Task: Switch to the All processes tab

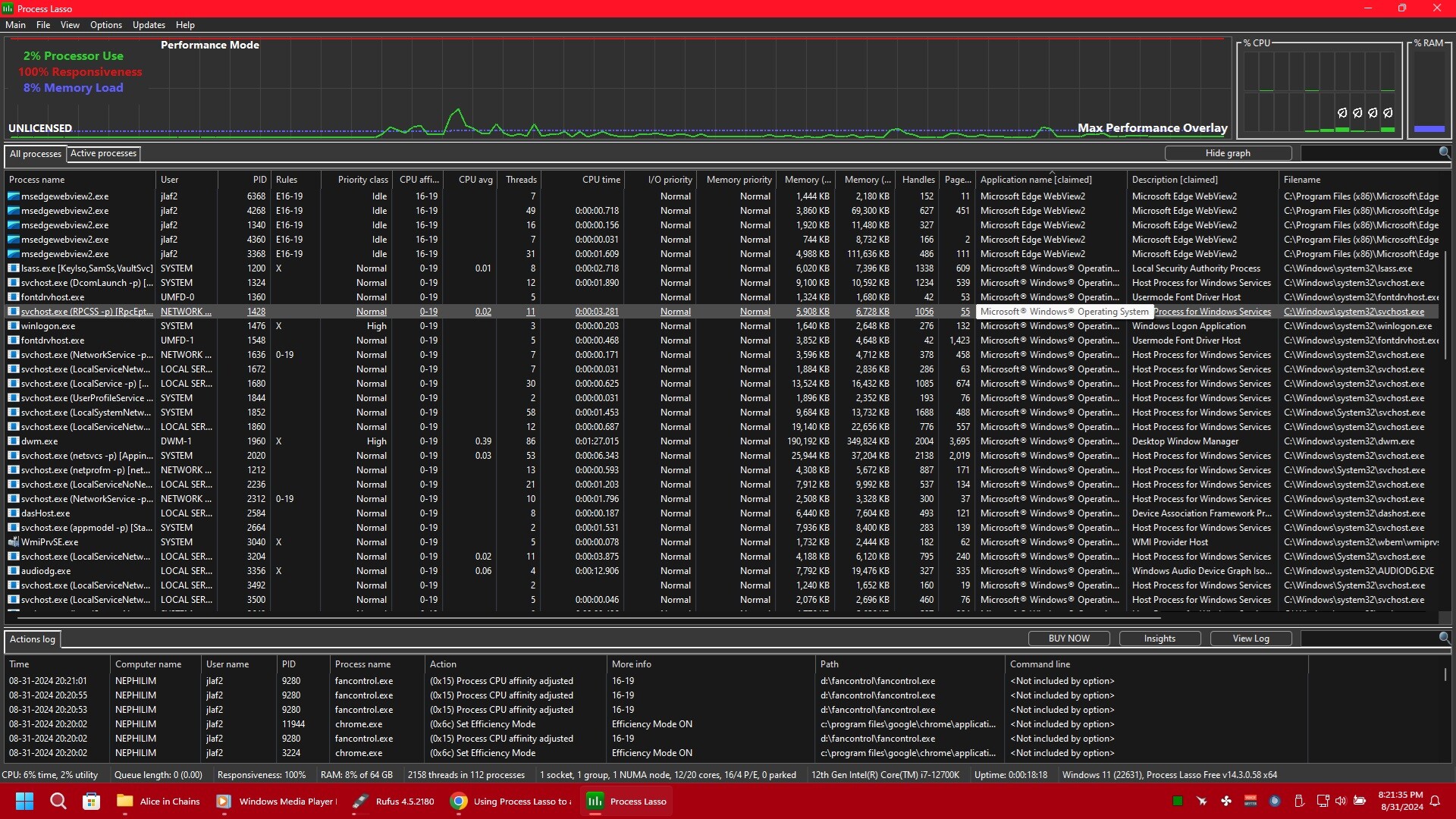Action: (x=35, y=154)
